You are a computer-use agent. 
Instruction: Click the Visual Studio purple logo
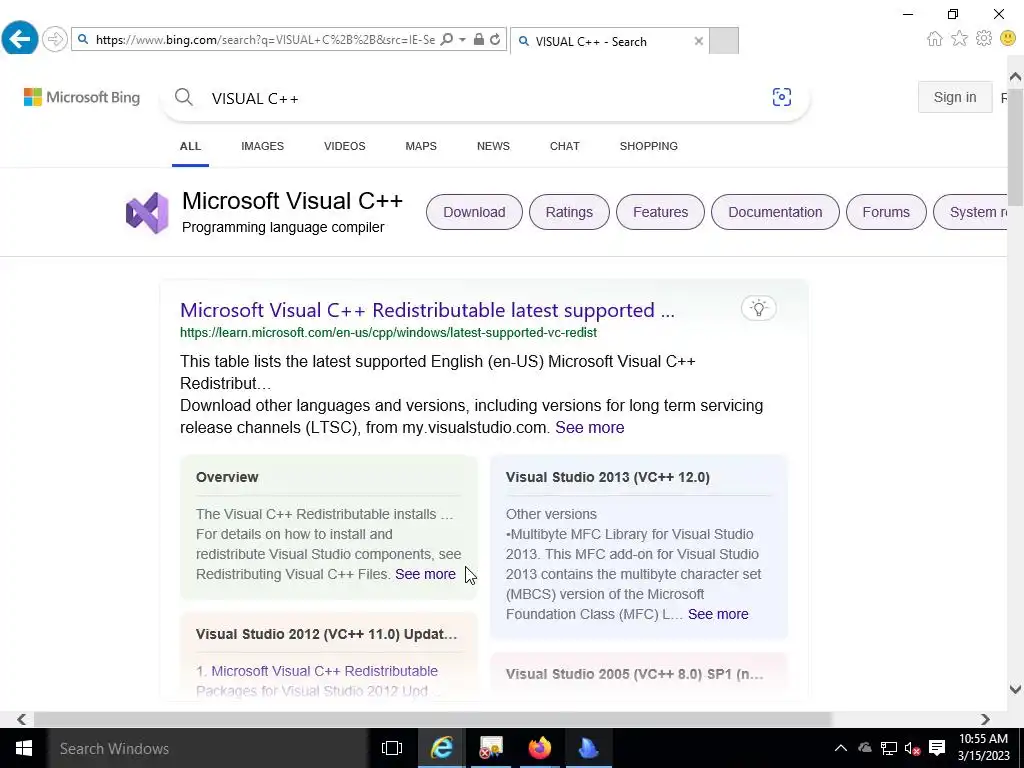[x=147, y=213]
